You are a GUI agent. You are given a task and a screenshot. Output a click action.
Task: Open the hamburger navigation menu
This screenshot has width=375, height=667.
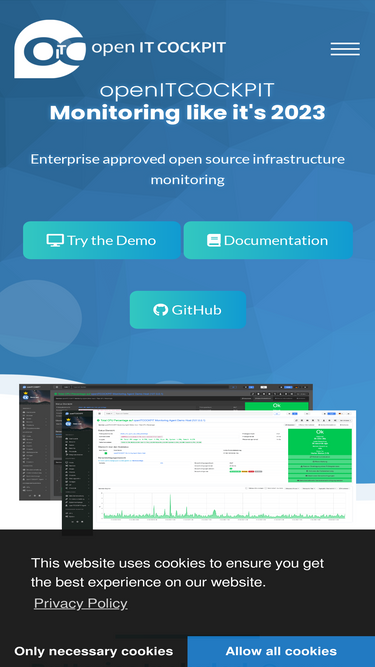(345, 49)
